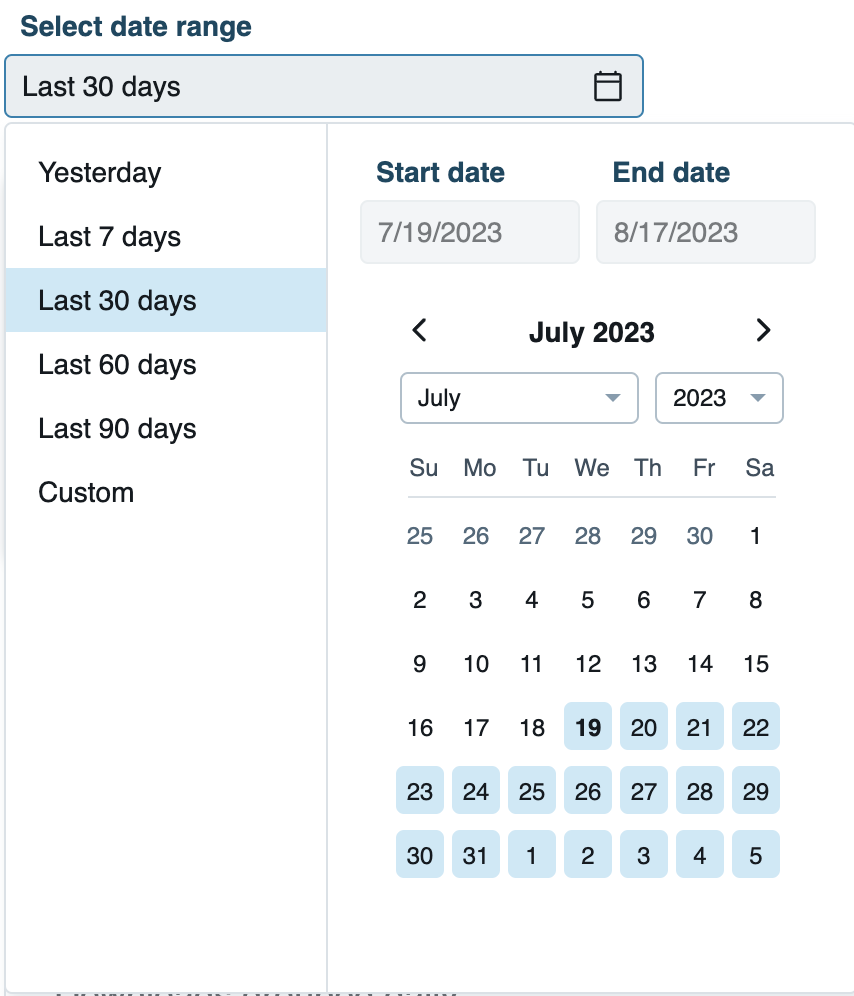Select the Yesterday date range option
The width and height of the screenshot is (854, 996).
[99, 172]
